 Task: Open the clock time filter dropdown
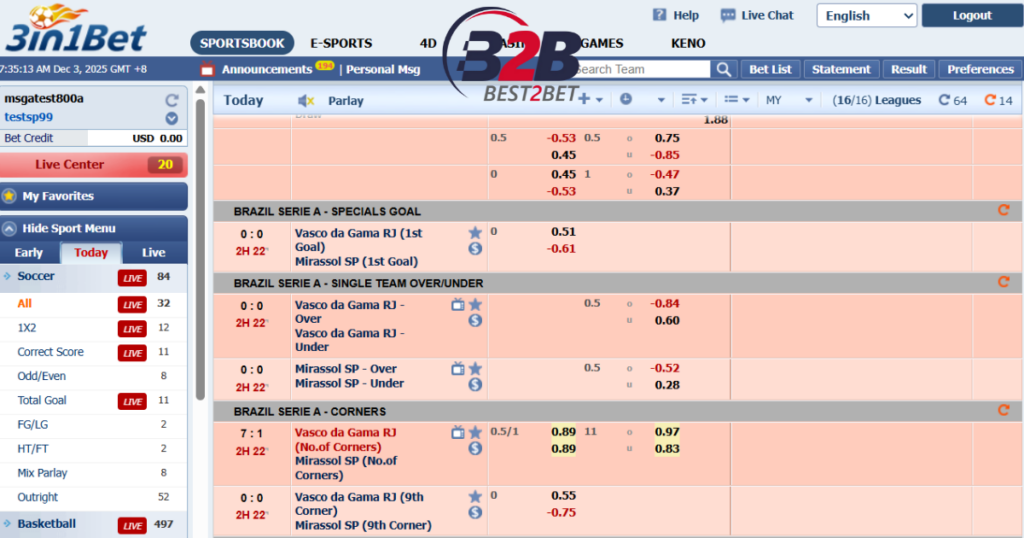click(x=643, y=99)
